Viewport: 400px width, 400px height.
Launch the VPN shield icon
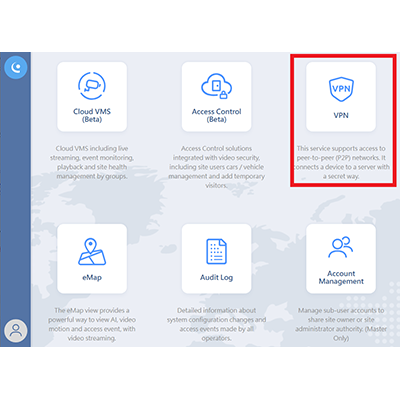pyautogui.click(x=341, y=89)
